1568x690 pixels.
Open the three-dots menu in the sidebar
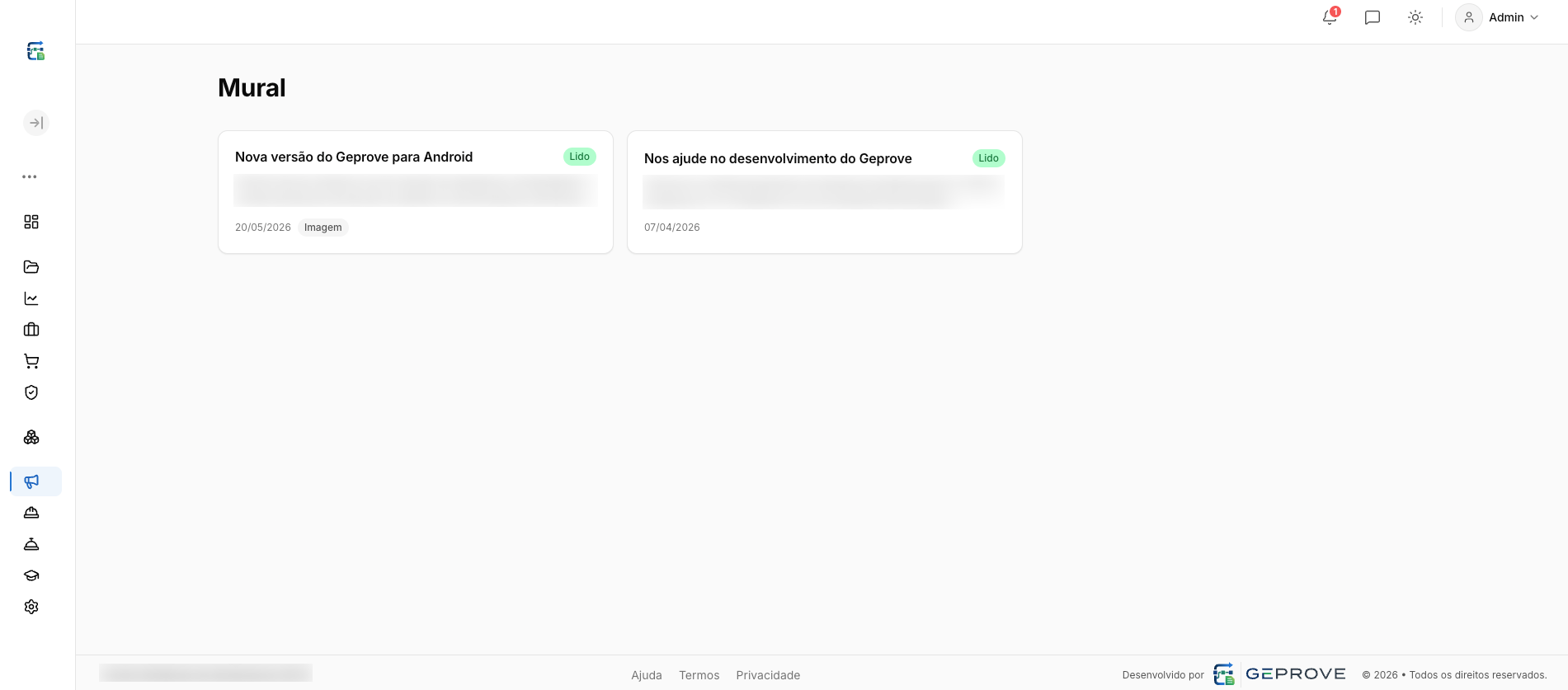coord(30,176)
